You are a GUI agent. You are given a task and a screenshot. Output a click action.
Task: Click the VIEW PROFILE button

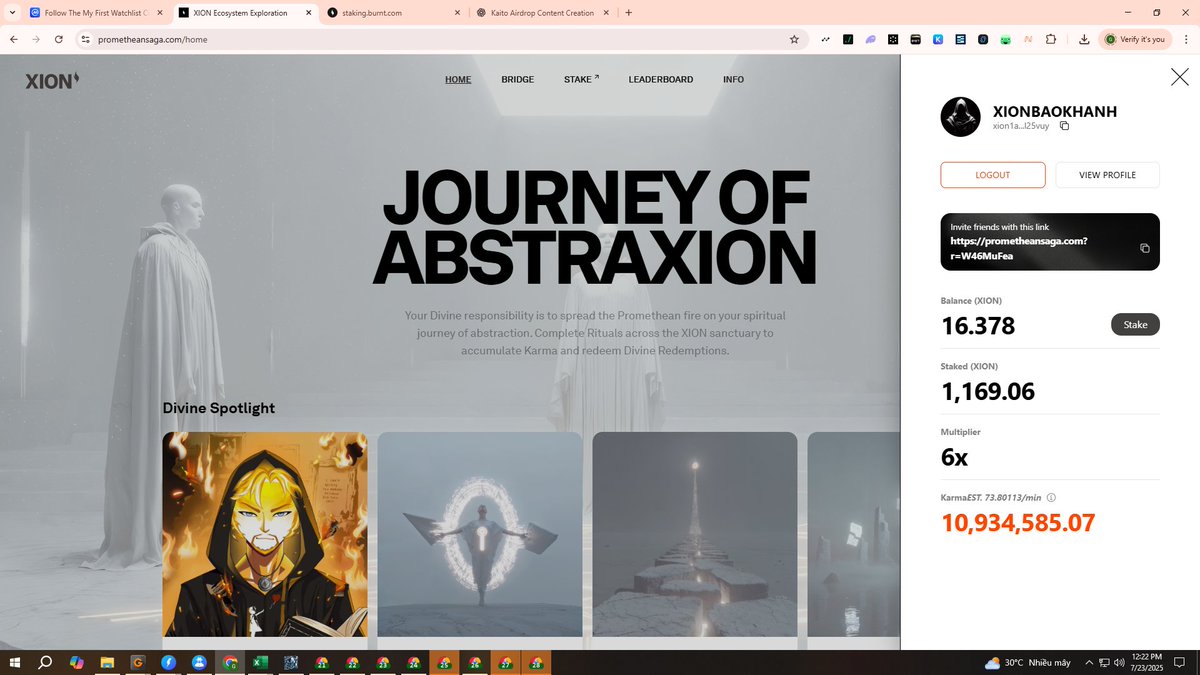coord(1108,175)
